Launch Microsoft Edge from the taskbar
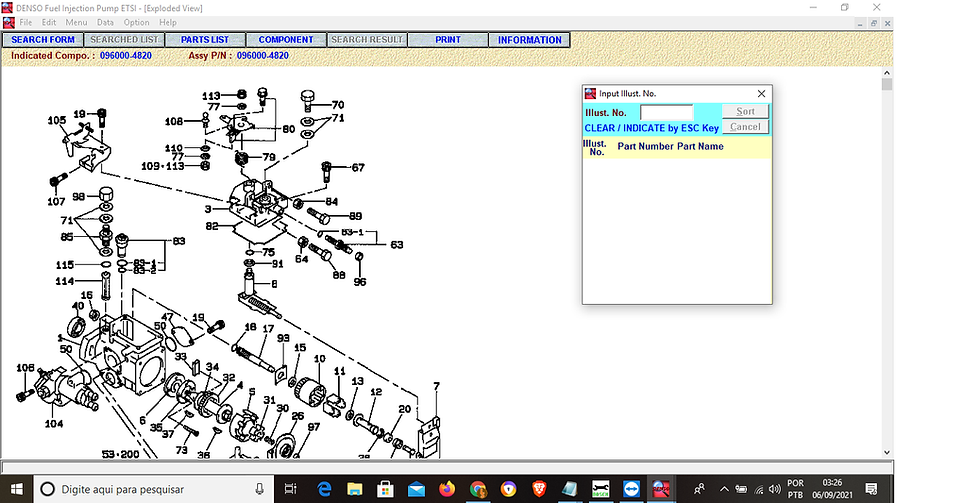The image size is (980, 503). [324, 489]
